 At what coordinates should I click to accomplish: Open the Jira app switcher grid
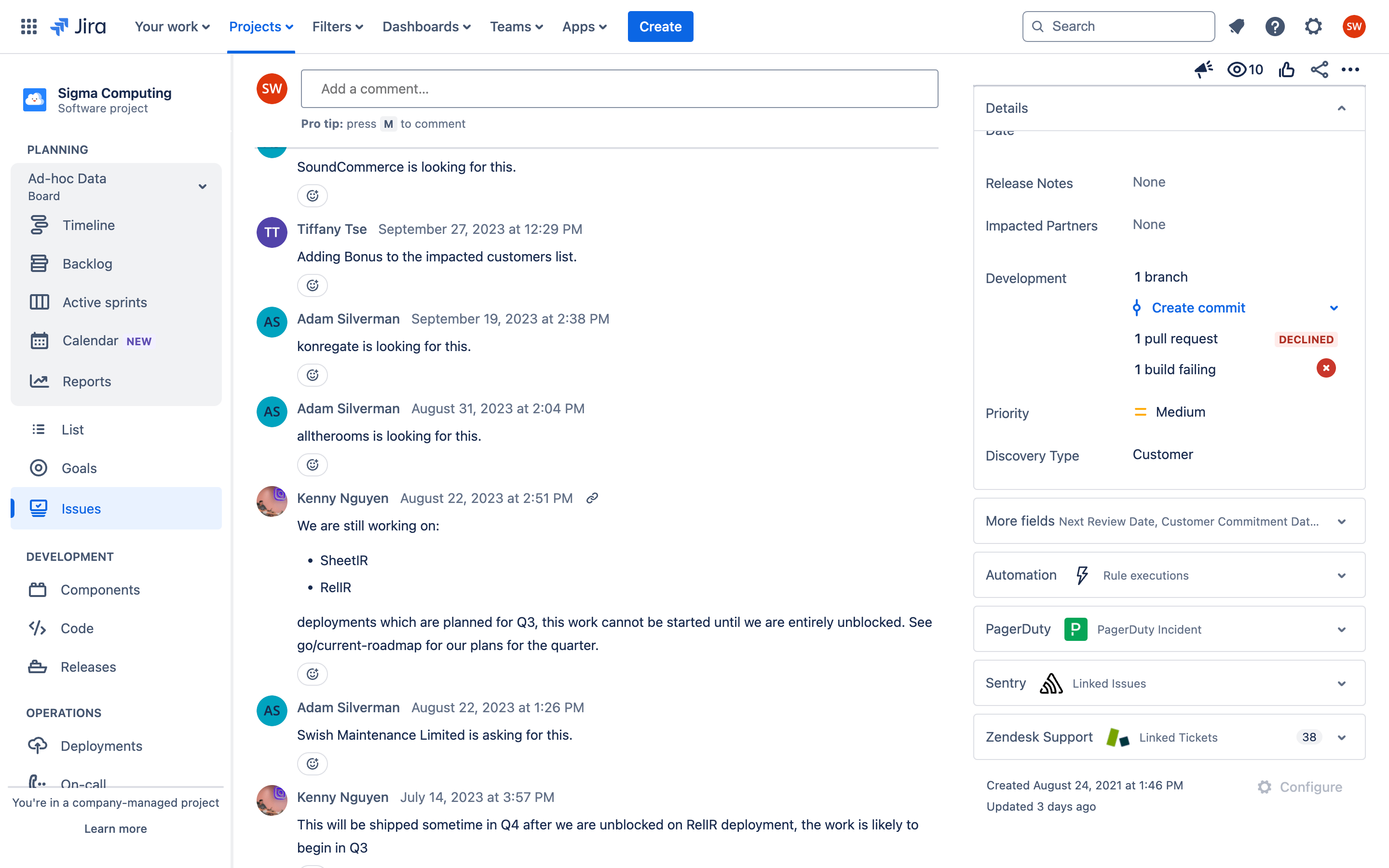pyautogui.click(x=29, y=27)
